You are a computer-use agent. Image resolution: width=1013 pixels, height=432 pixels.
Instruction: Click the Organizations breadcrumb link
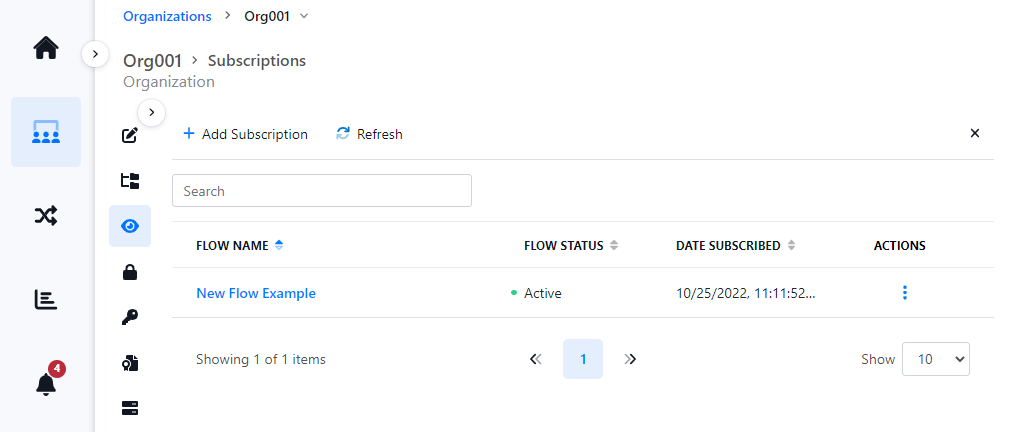click(x=167, y=16)
